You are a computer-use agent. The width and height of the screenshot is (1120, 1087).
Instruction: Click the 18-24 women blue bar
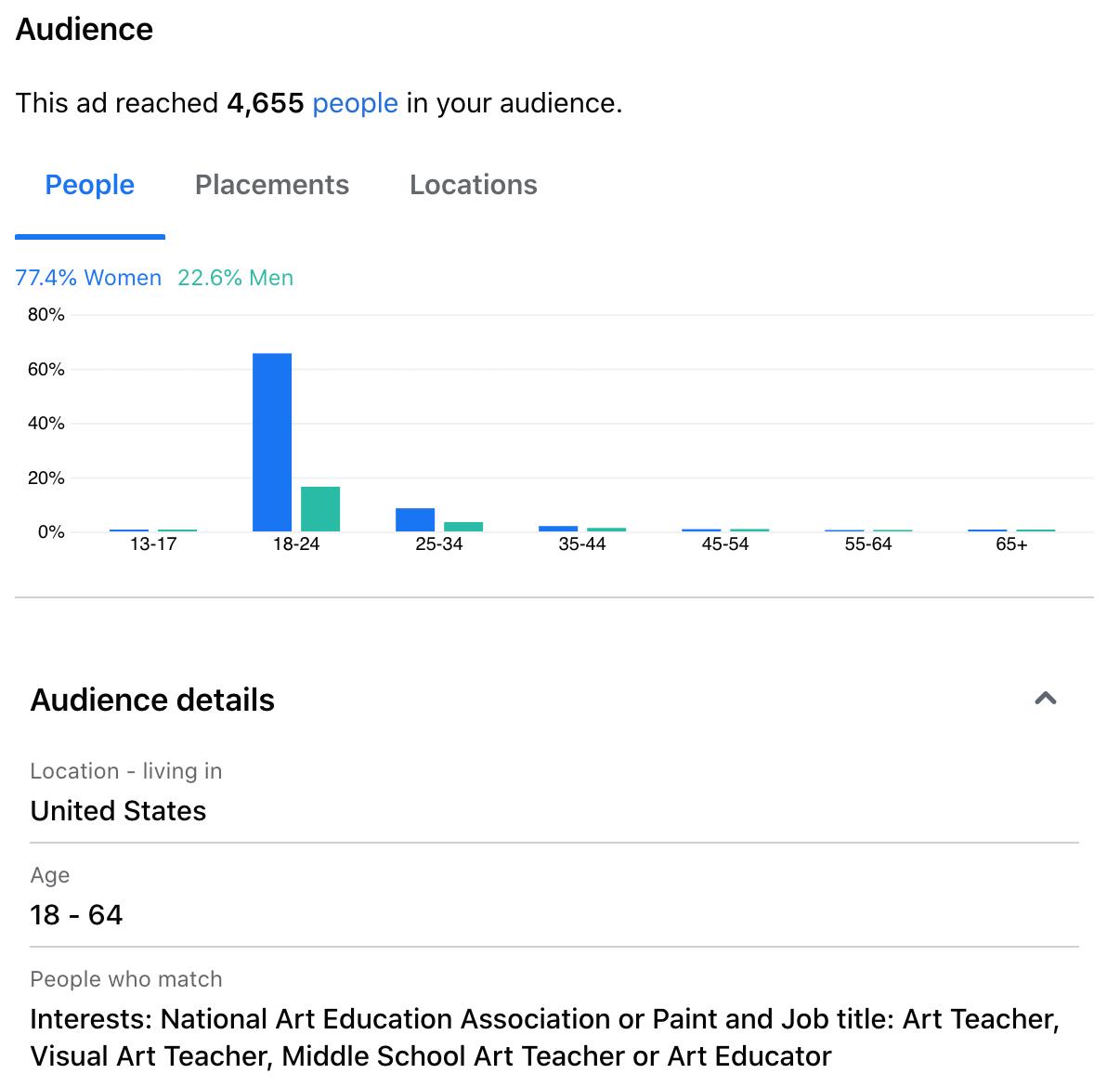[272, 442]
